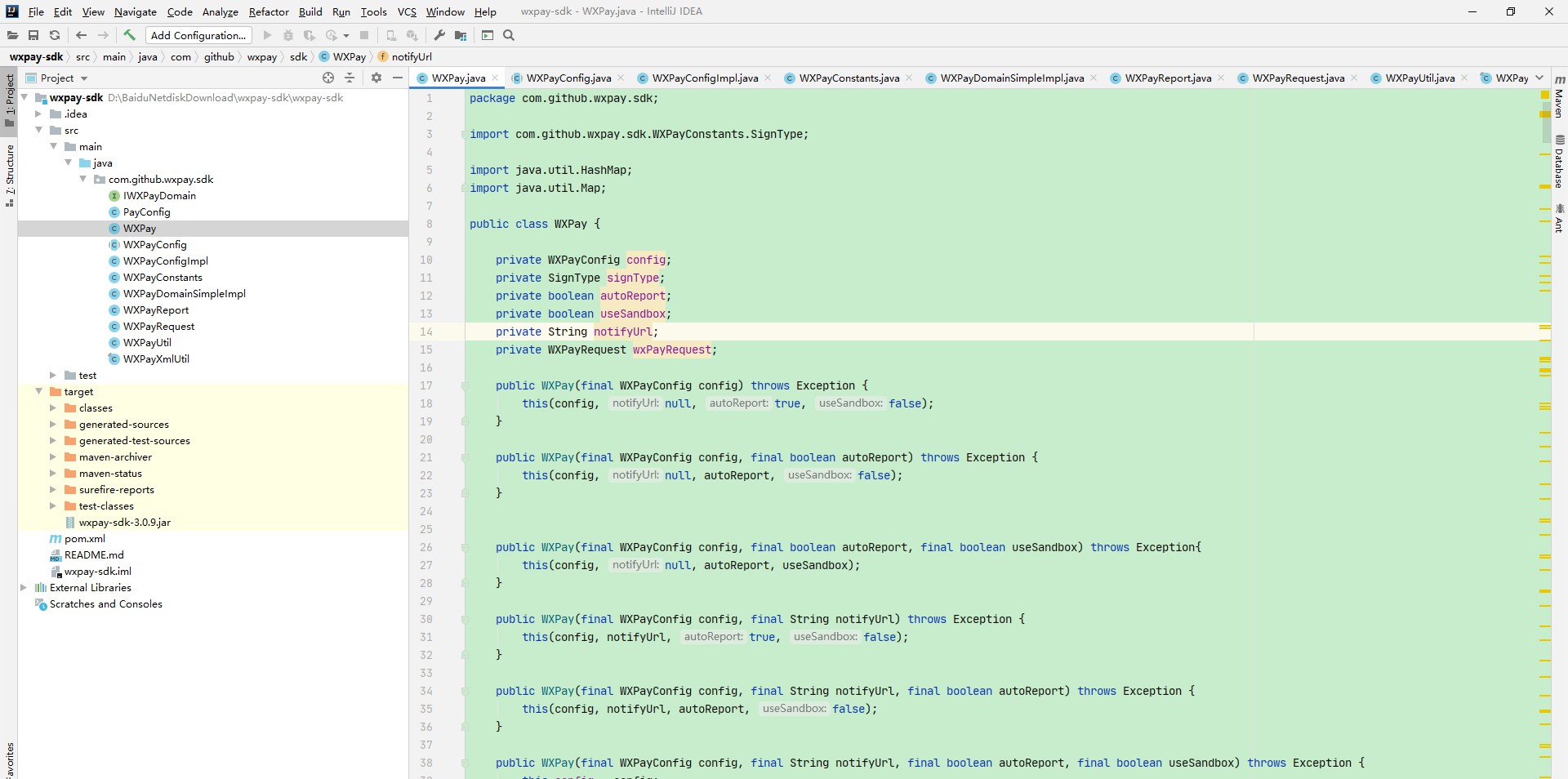The image size is (1568, 779).
Task: Click the Run Anything toolbar icon
Action: pyautogui.click(x=488, y=35)
